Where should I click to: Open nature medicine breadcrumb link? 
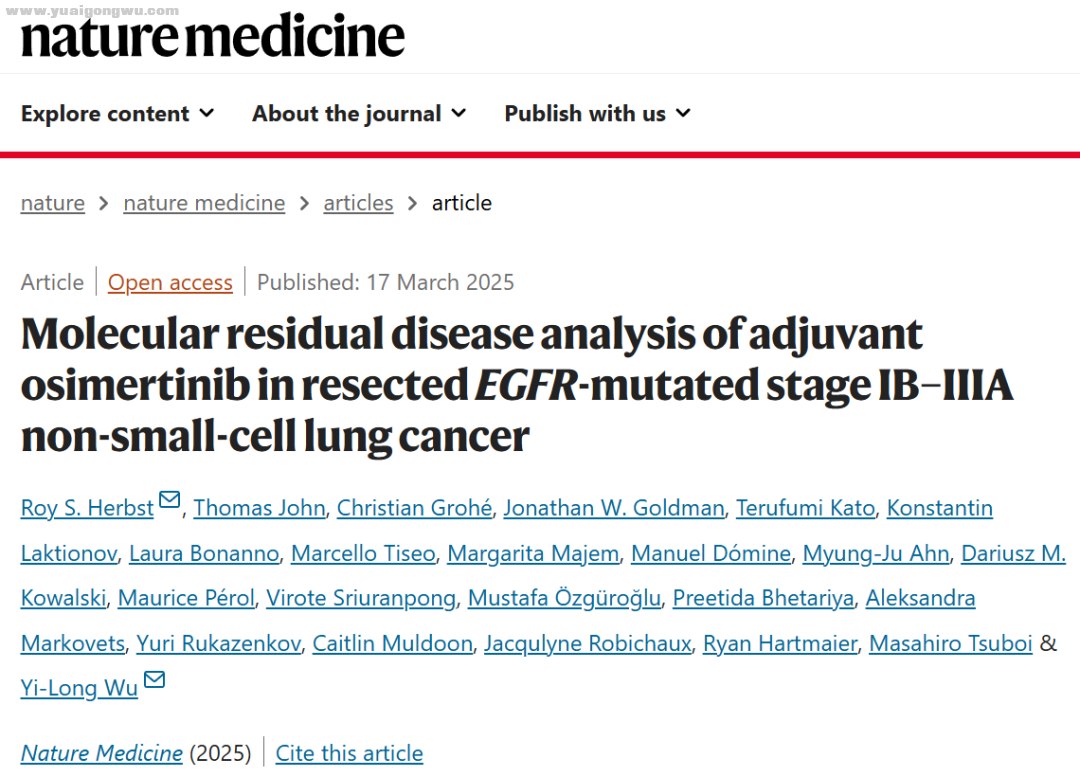click(205, 203)
